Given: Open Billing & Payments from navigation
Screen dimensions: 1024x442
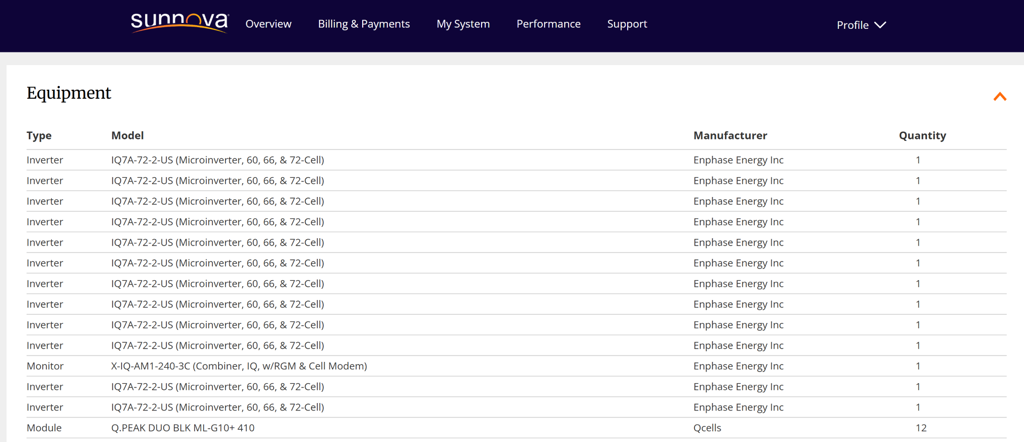Looking at the screenshot, I should pyautogui.click(x=363, y=24).
